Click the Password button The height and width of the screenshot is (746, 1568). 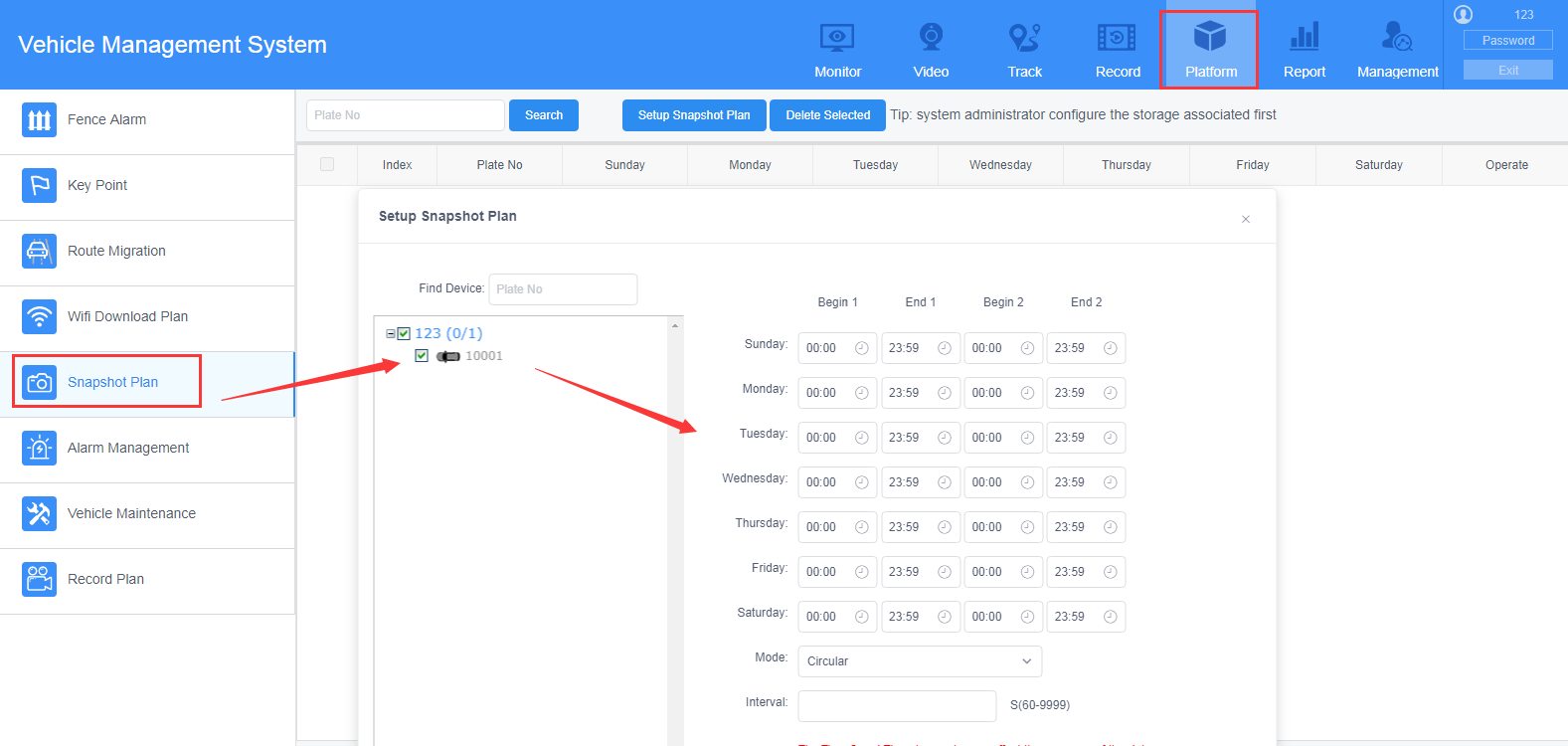(1508, 41)
